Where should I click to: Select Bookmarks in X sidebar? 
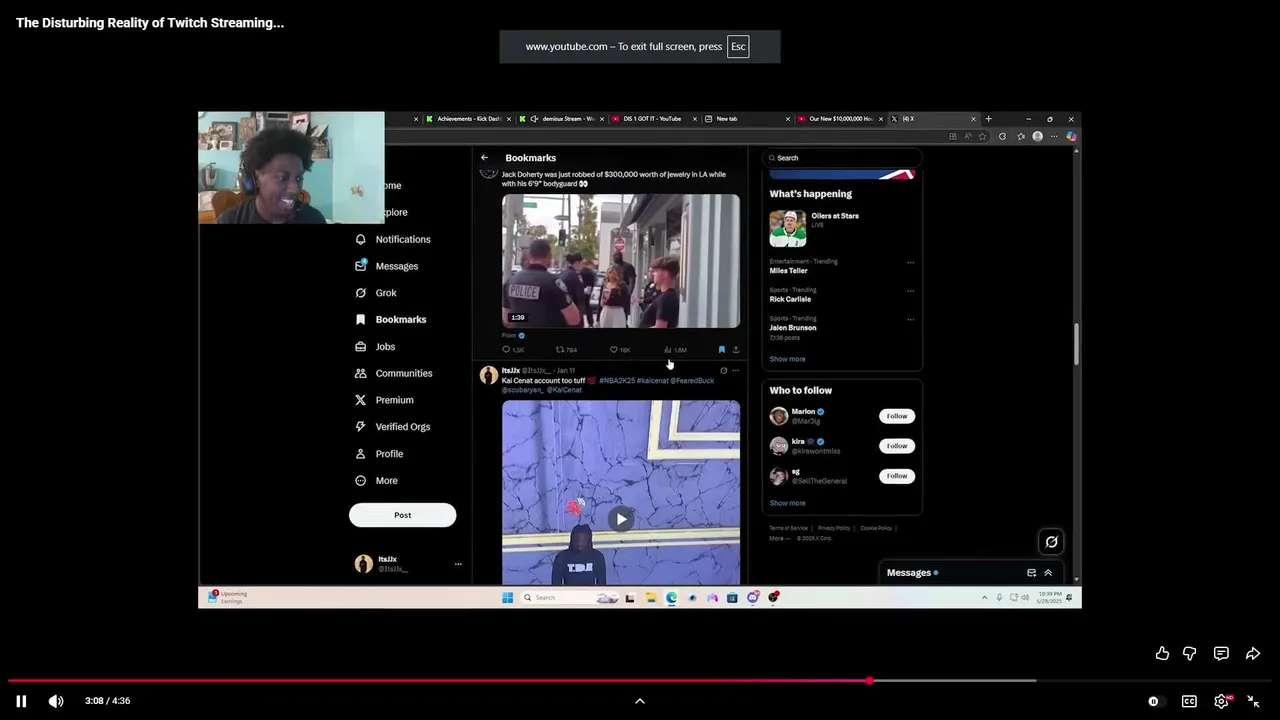391,319
